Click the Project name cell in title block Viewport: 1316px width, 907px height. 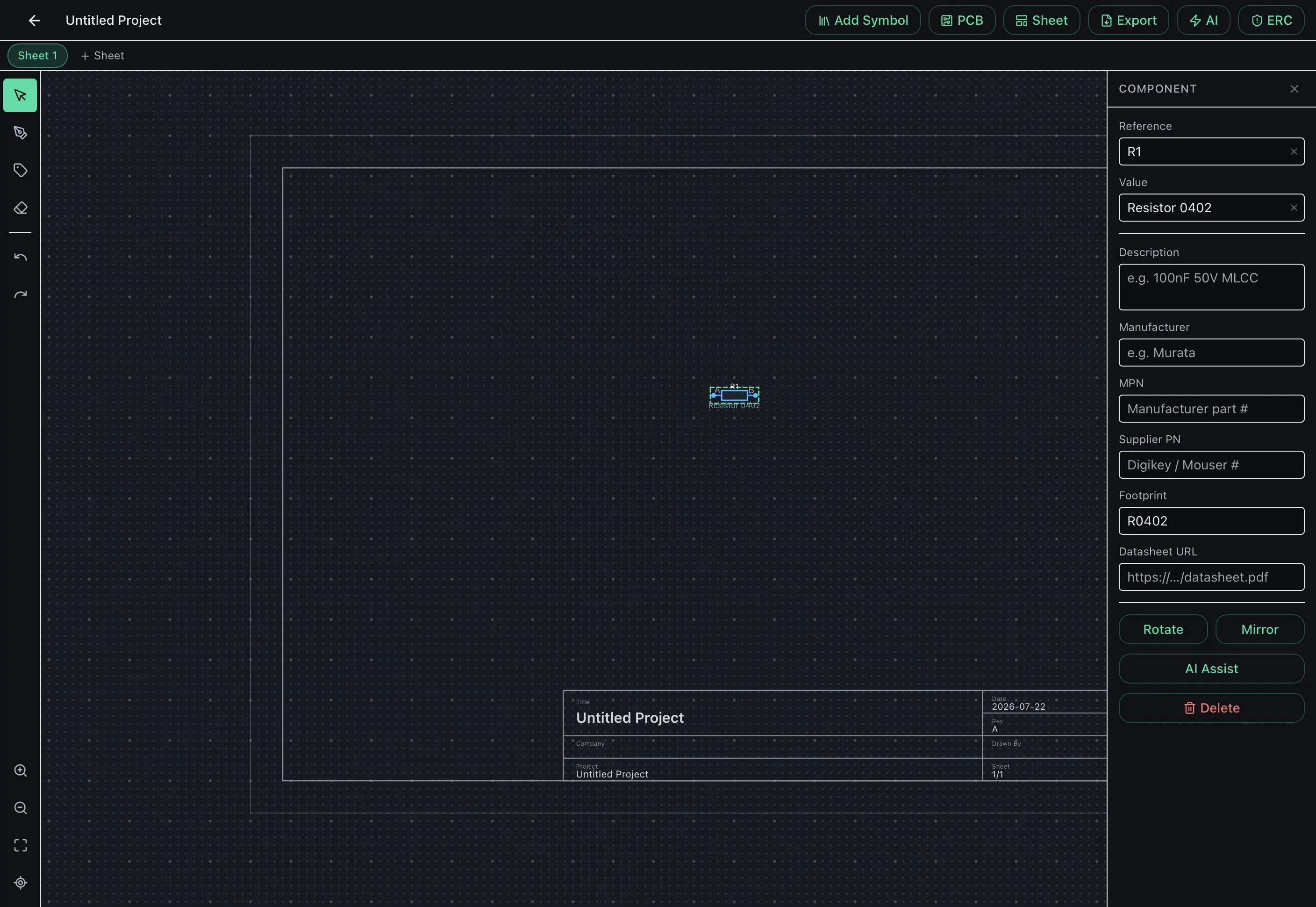772,770
